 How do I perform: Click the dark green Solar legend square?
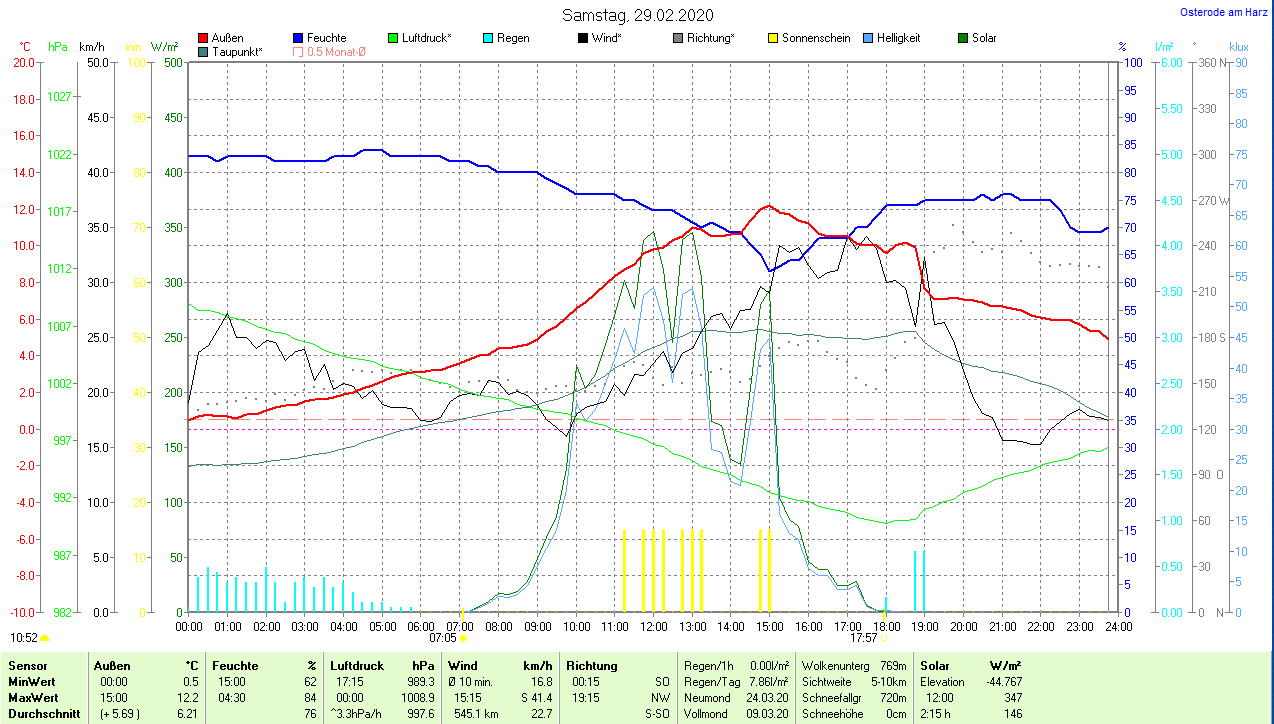[963, 38]
